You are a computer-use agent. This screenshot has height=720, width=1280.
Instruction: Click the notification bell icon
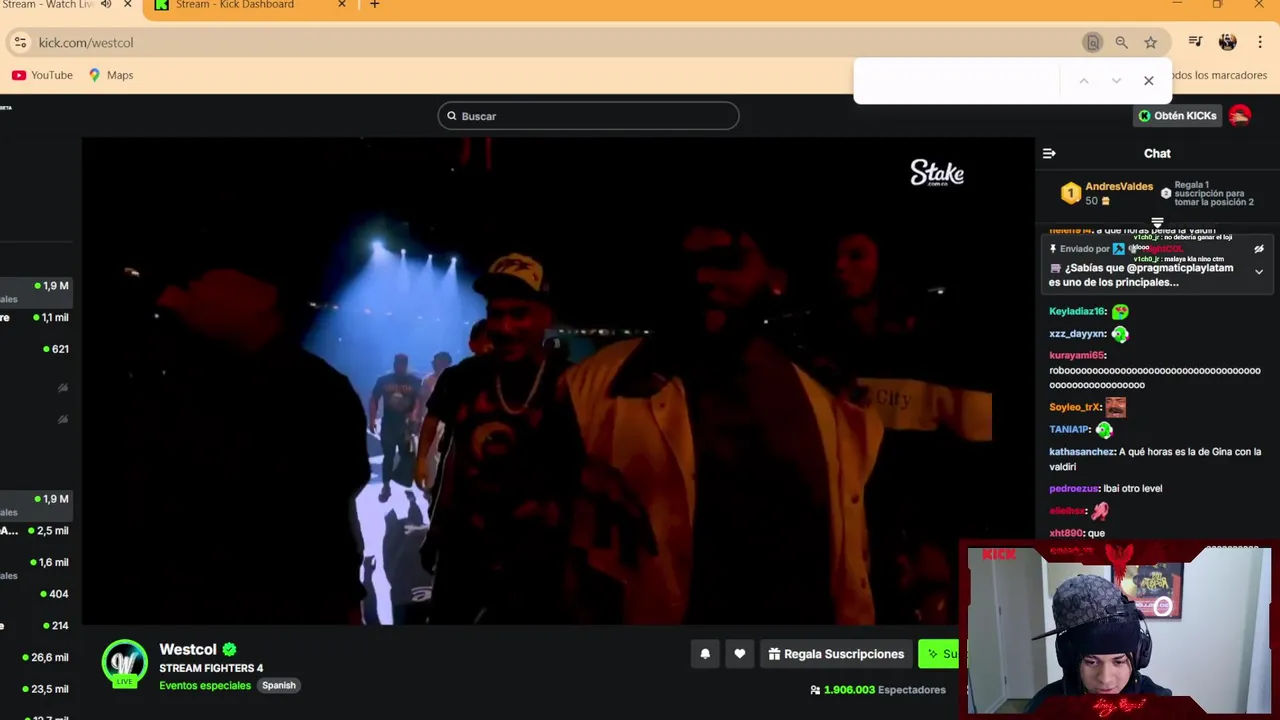[x=705, y=654]
